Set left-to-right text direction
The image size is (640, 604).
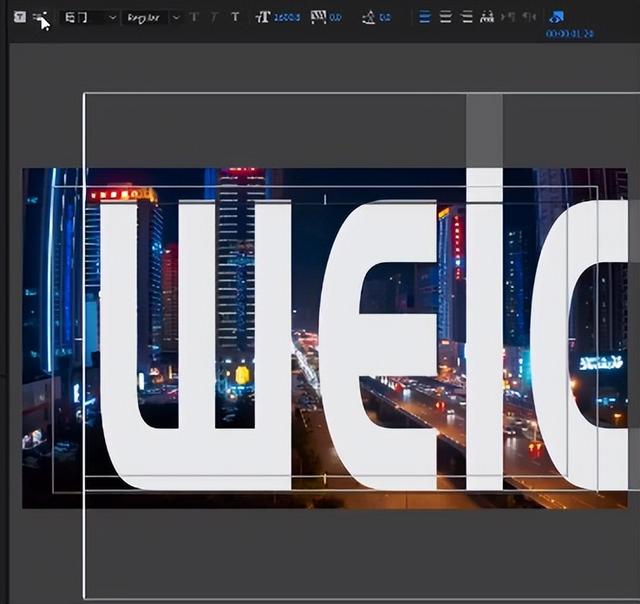point(508,17)
